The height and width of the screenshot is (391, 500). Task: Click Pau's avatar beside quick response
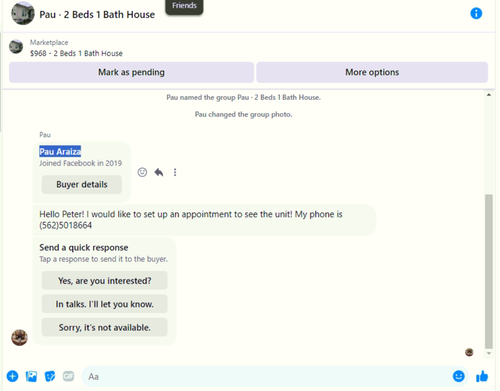(x=19, y=337)
